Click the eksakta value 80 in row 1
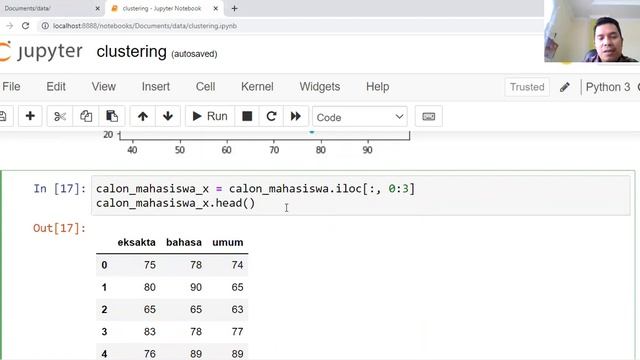The image size is (640, 360). pyautogui.click(x=149, y=287)
